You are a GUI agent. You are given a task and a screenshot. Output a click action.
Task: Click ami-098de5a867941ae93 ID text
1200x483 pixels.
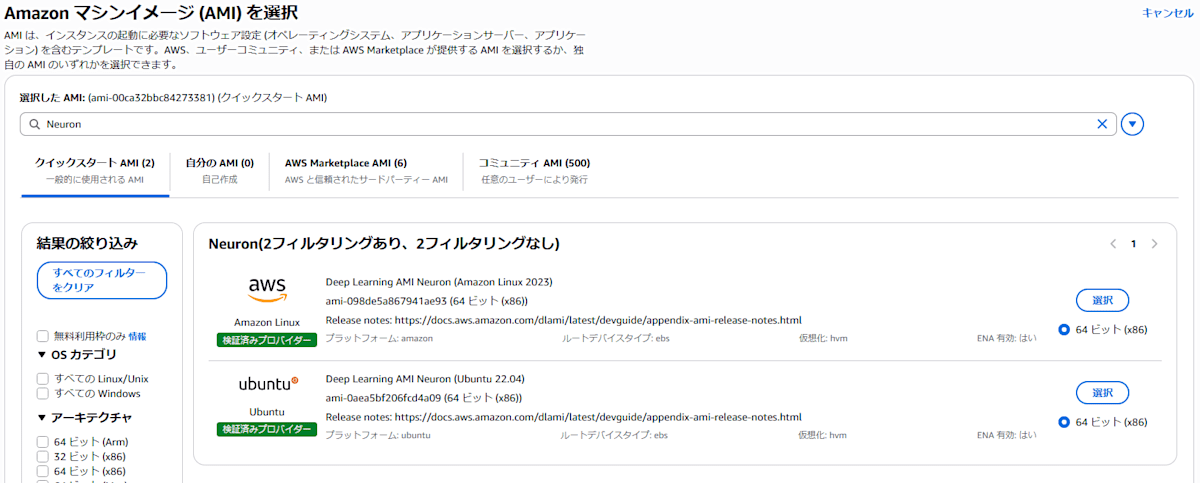pos(386,301)
